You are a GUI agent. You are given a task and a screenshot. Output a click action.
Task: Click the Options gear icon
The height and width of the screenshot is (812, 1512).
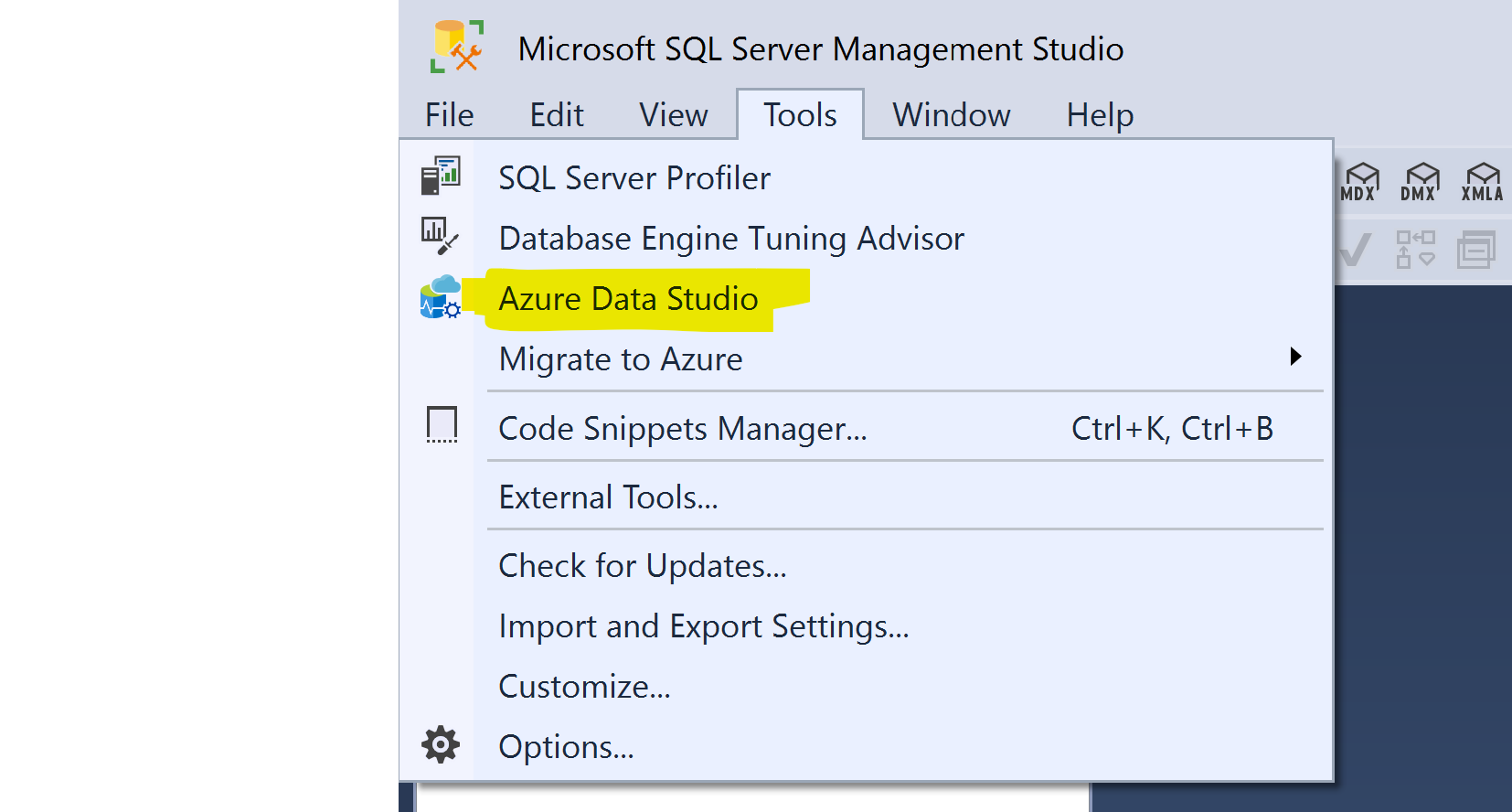pos(441,745)
